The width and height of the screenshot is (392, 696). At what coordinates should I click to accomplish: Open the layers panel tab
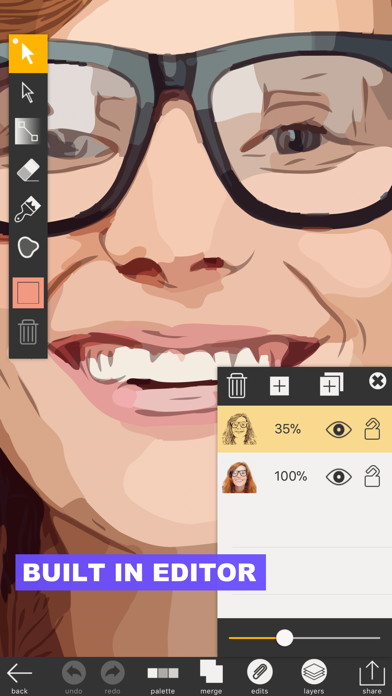(x=314, y=676)
